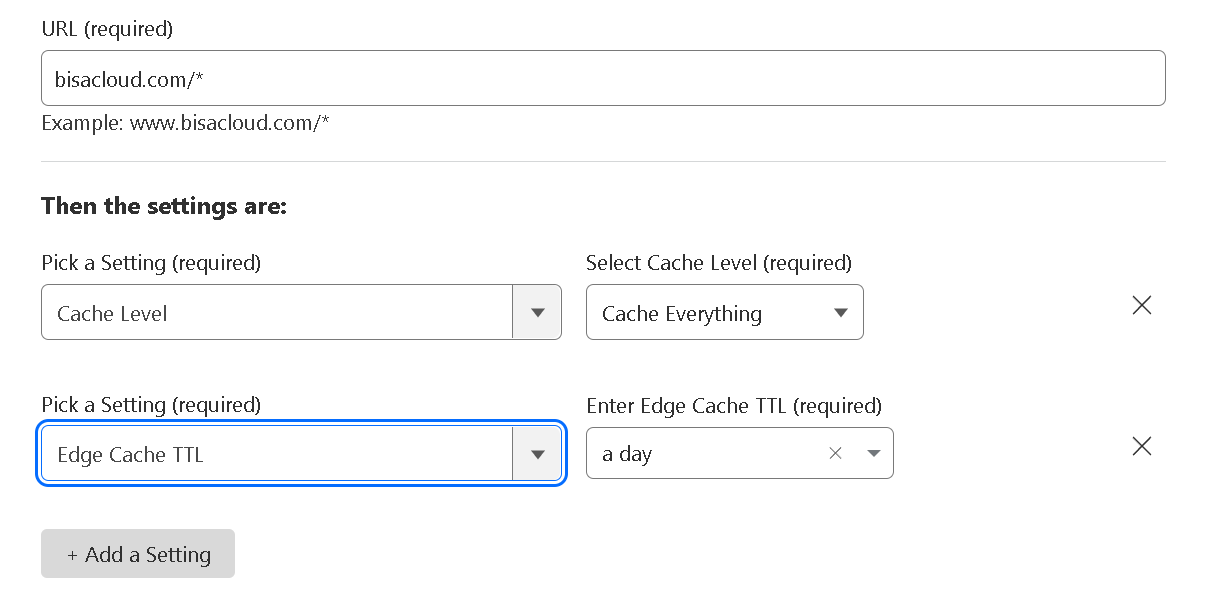Open the Cache Everything cache level dropdown
The height and width of the screenshot is (602, 1218).
[x=724, y=312]
